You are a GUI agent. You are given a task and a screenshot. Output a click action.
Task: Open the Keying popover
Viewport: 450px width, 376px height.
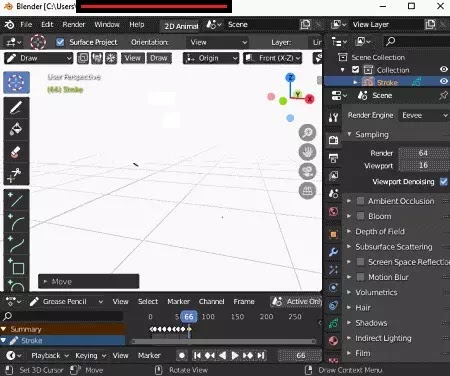click(x=90, y=356)
